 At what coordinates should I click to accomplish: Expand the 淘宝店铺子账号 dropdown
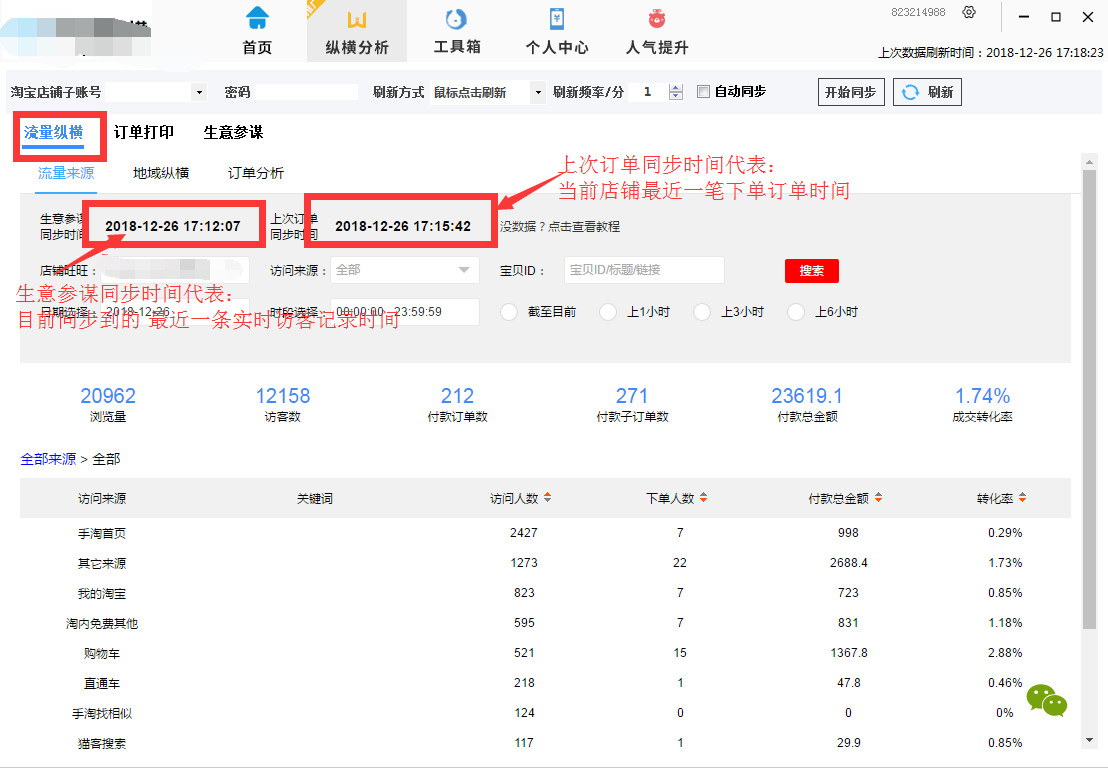coord(198,92)
